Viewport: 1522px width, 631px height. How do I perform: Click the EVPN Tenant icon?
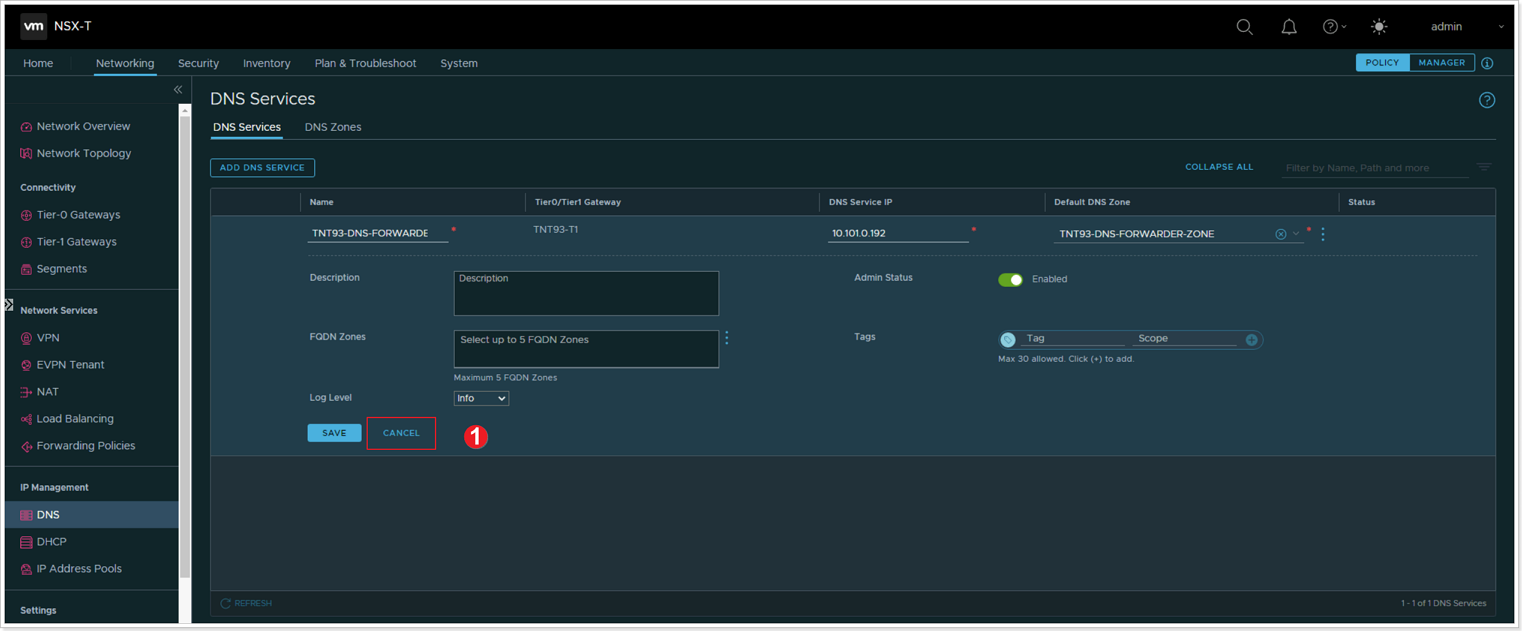coord(26,365)
